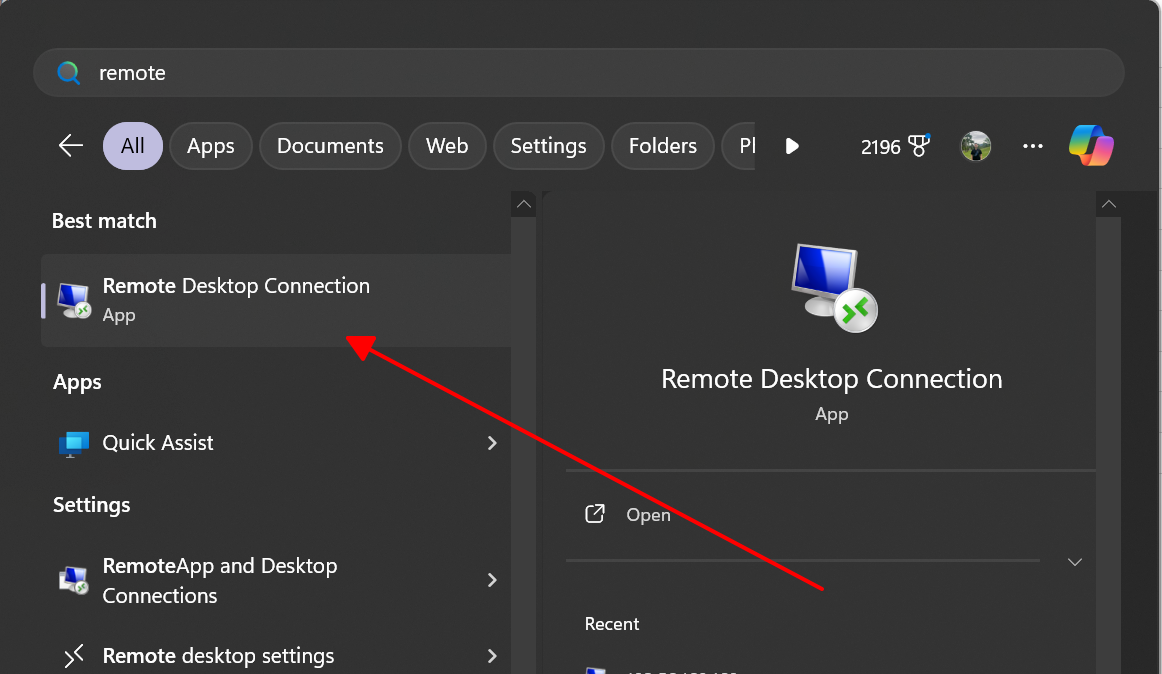Click the Remote desktop settings icon
Screen dimensions: 1162x674
point(74,657)
